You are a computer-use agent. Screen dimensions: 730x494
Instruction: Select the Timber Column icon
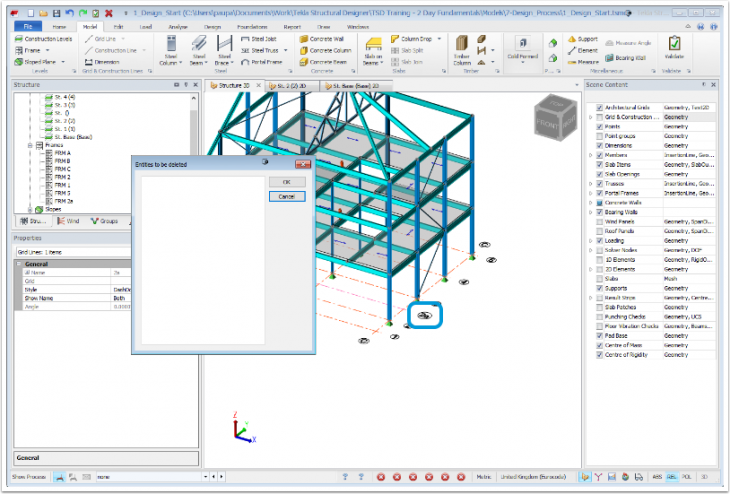pyautogui.click(x=461, y=43)
